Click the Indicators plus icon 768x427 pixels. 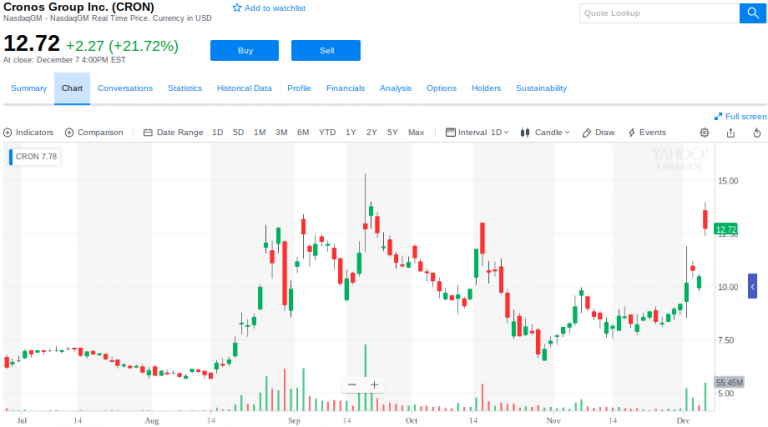[x=7, y=133]
